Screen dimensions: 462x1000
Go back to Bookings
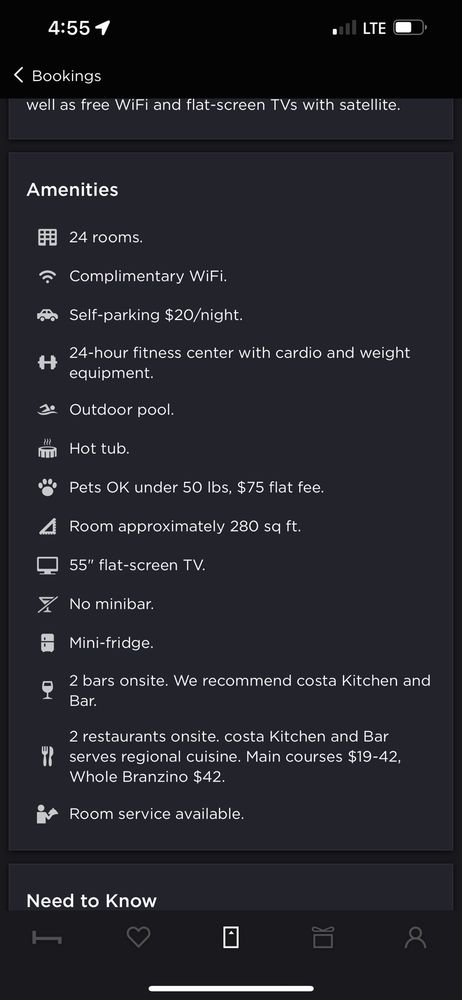coord(57,75)
